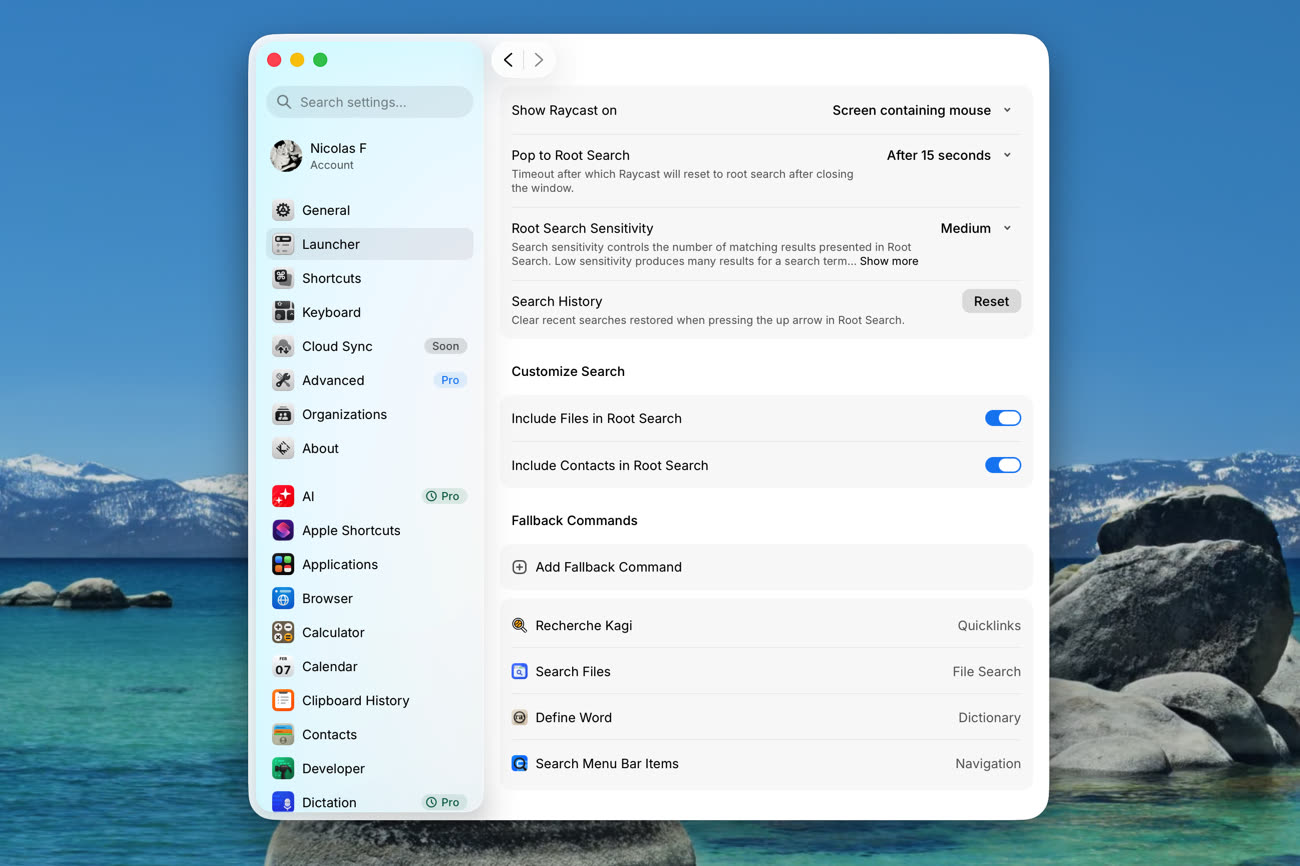Image resolution: width=1300 pixels, height=866 pixels.
Task: Click the Soon badge next to Cloud Sync
Action: point(446,346)
